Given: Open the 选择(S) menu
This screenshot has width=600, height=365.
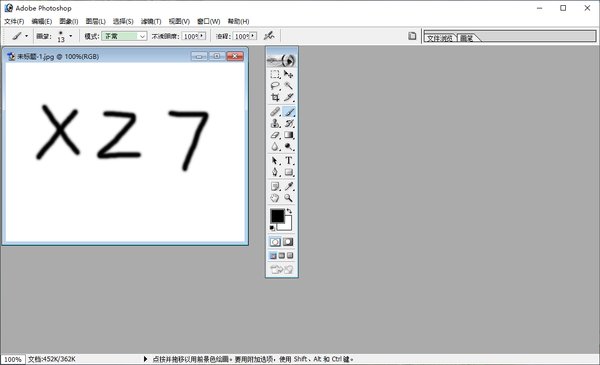Looking at the screenshot, I should (123, 21).
